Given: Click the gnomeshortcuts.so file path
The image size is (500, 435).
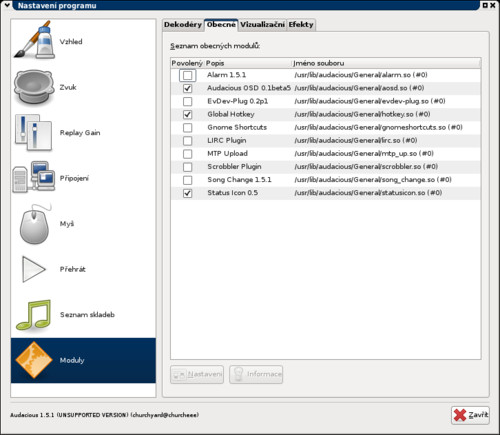Looking at the screenshot, I should coord(378,127).
